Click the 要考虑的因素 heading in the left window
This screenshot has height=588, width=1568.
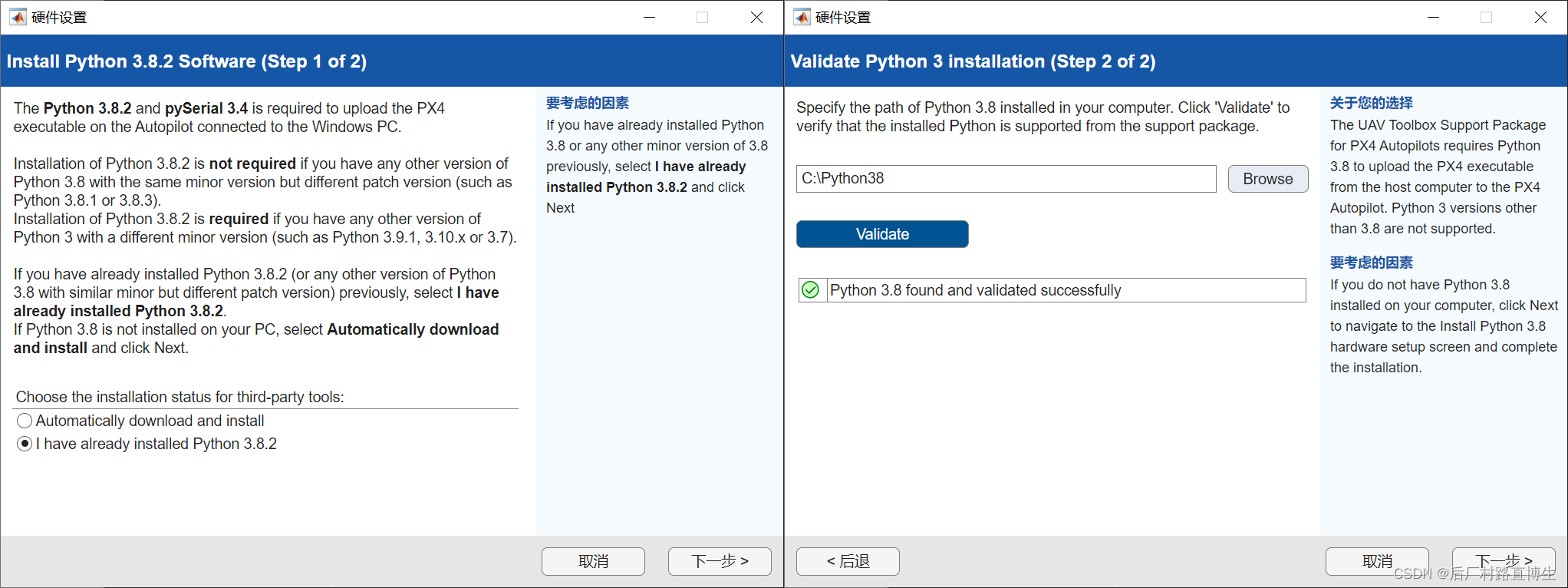[588, 103]
